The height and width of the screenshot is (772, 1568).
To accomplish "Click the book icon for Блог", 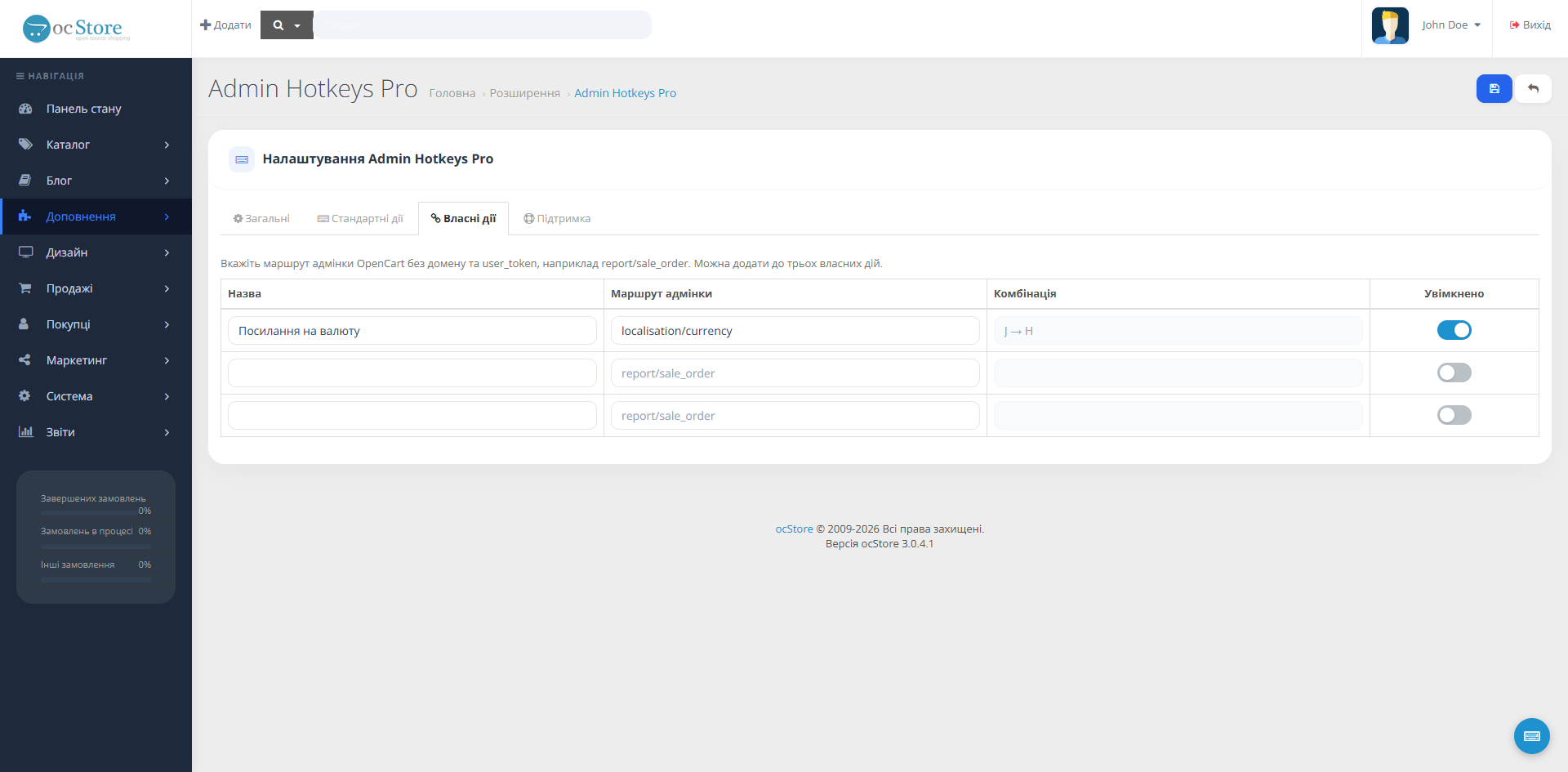I will 25,181.
